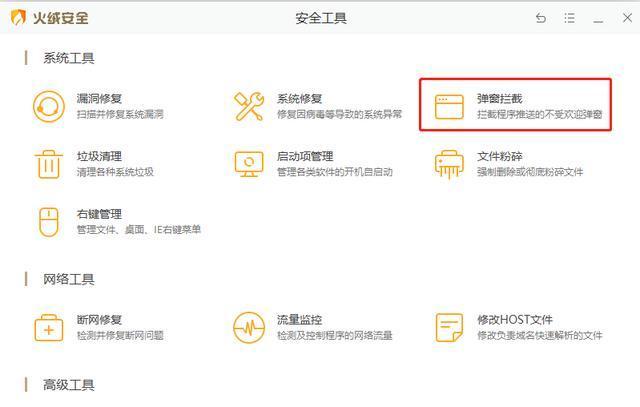
Task: Open the 启动项管理 monitor icon
Action: [x=249, y=164]
